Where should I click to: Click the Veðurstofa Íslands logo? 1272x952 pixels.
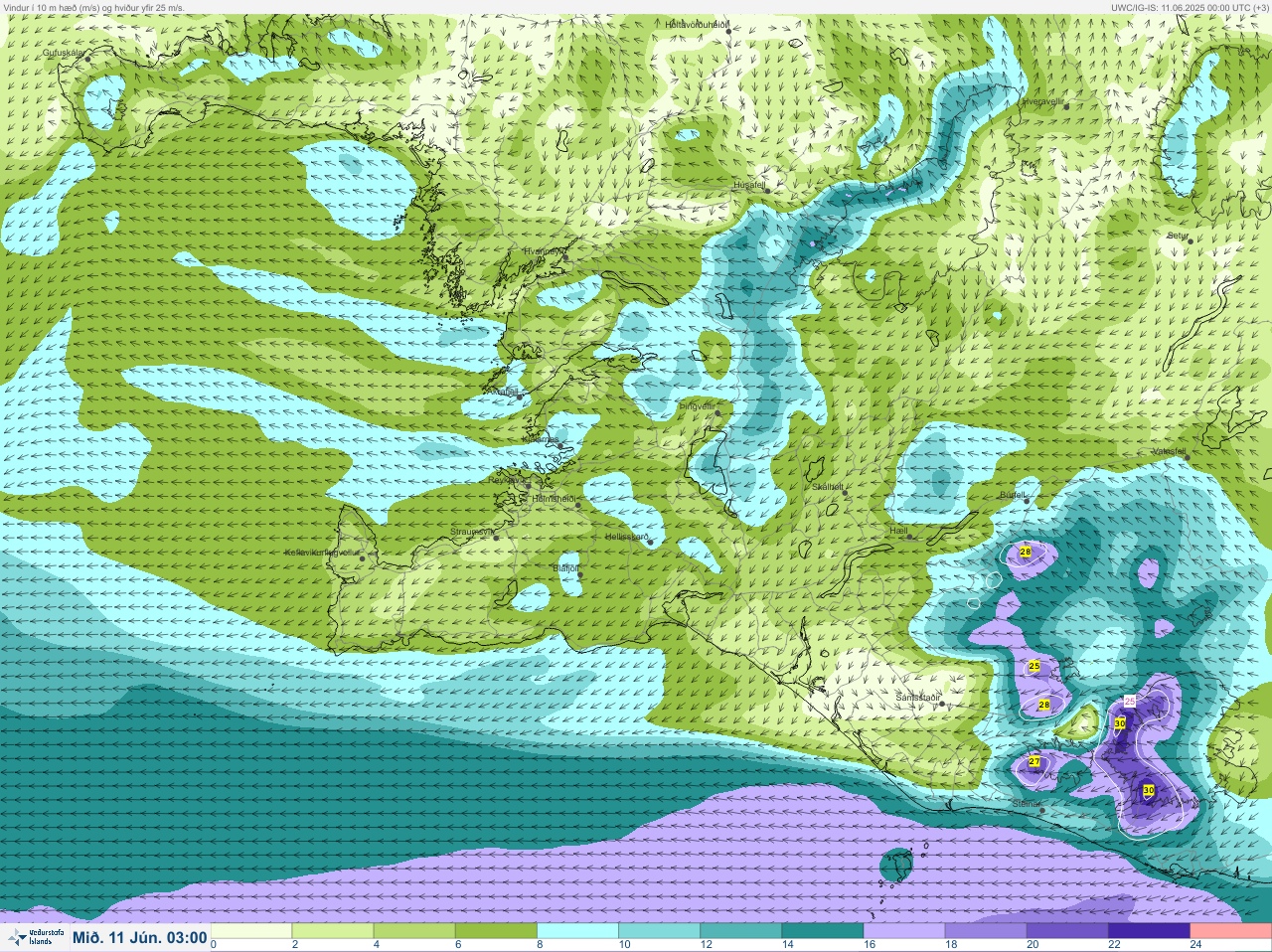[35, 937]
